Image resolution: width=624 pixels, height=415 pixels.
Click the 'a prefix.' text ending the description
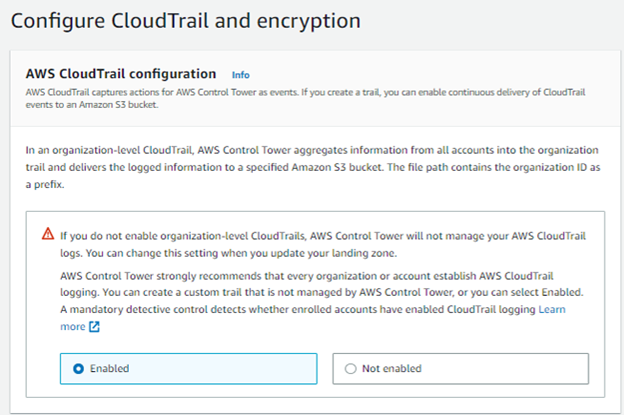[45, 185]
